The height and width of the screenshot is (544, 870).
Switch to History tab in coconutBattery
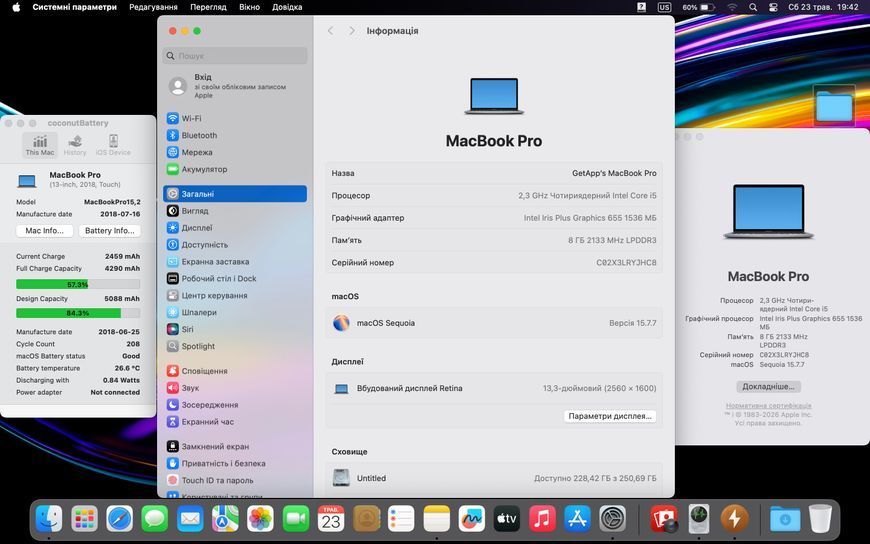(75, 145)
